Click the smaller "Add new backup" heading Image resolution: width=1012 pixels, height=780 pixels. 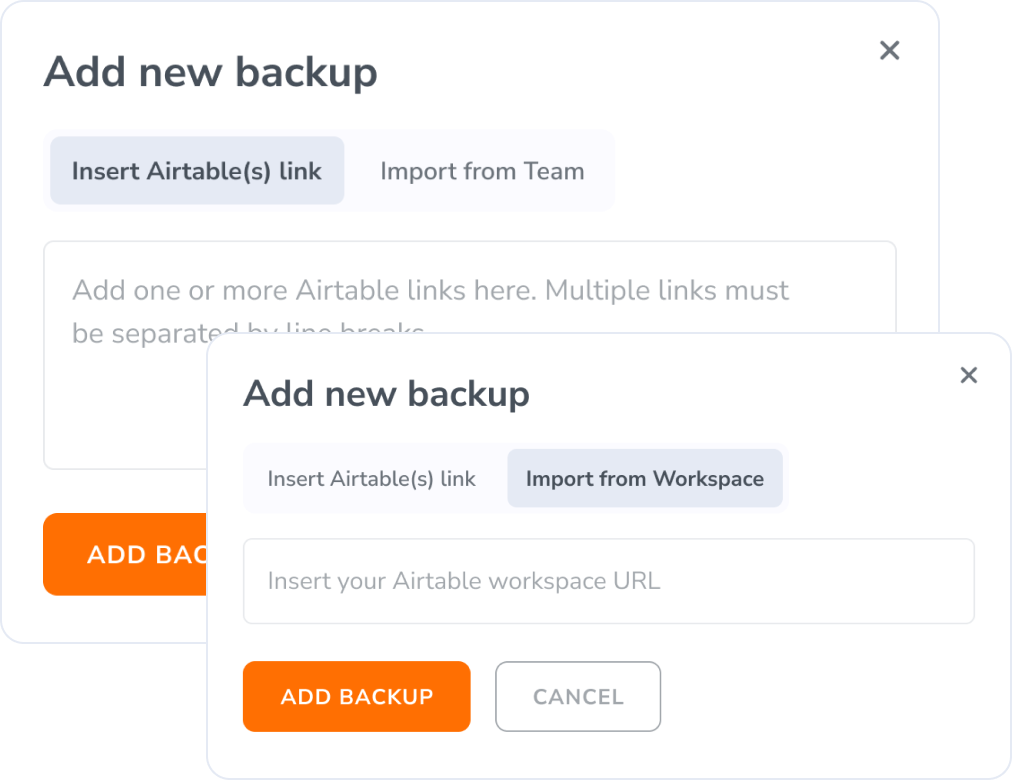386,394
